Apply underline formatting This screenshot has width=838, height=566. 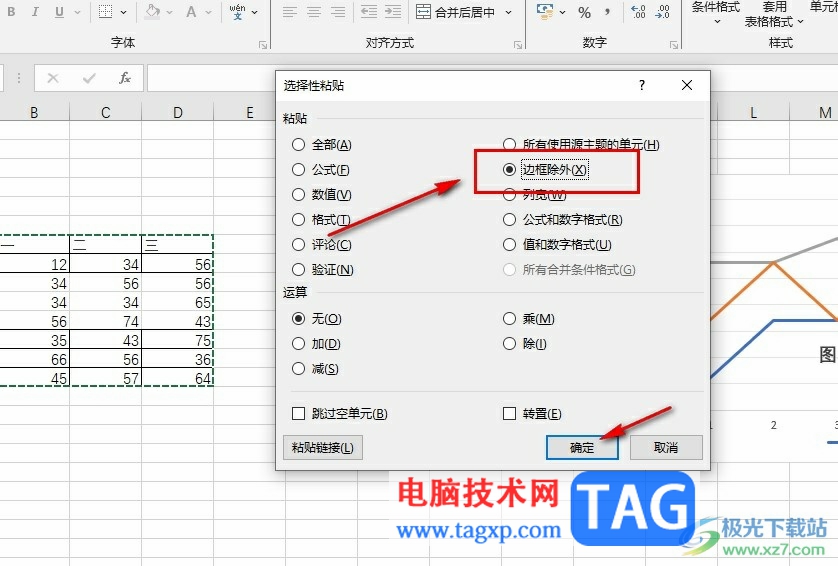(59, 12)
